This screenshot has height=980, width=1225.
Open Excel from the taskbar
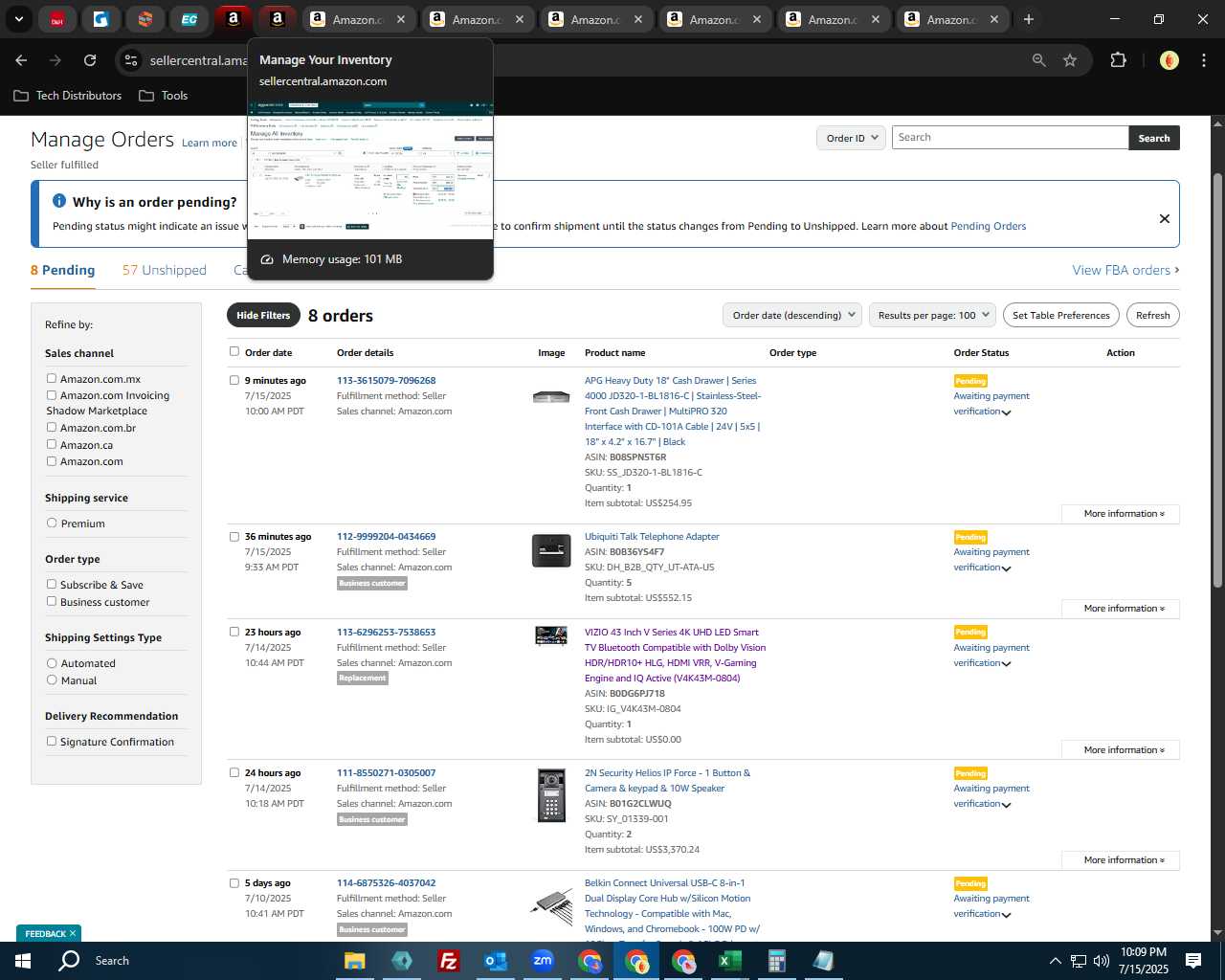(x=729, y=961)
